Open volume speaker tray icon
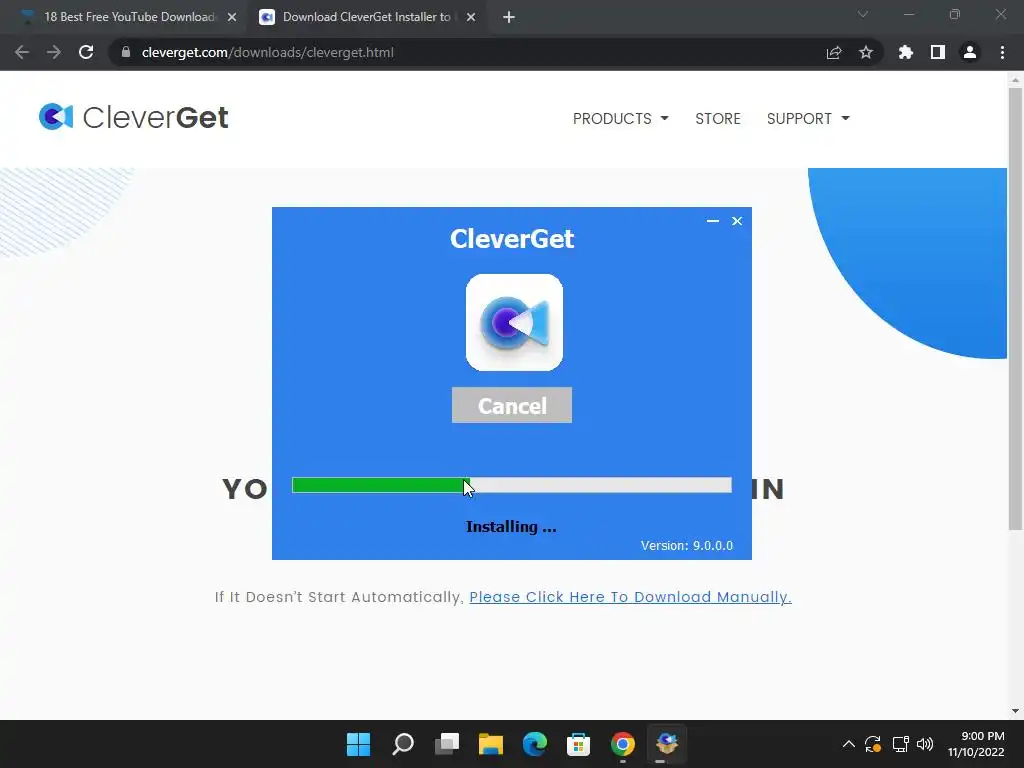1024x768 pixels. tap(925, 744)
